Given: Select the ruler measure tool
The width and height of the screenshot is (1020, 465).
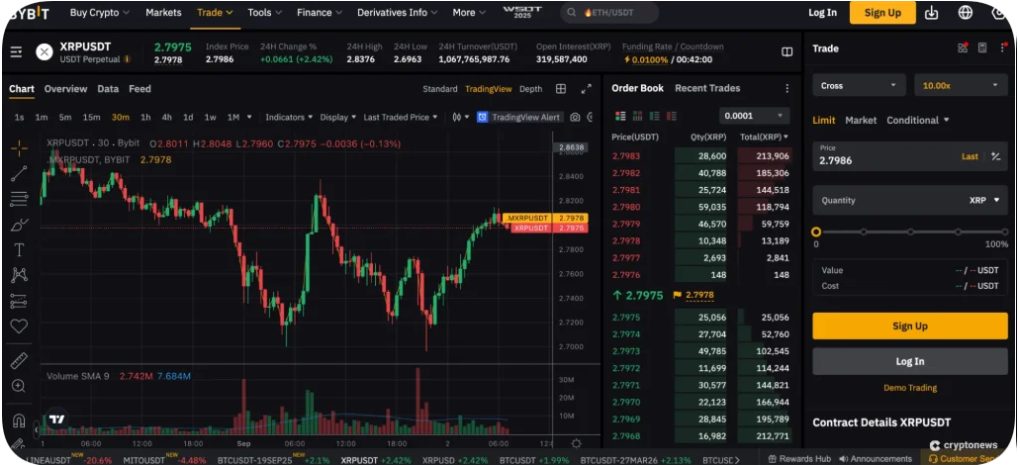Looking at the screenshot, I should pos(19,361).
